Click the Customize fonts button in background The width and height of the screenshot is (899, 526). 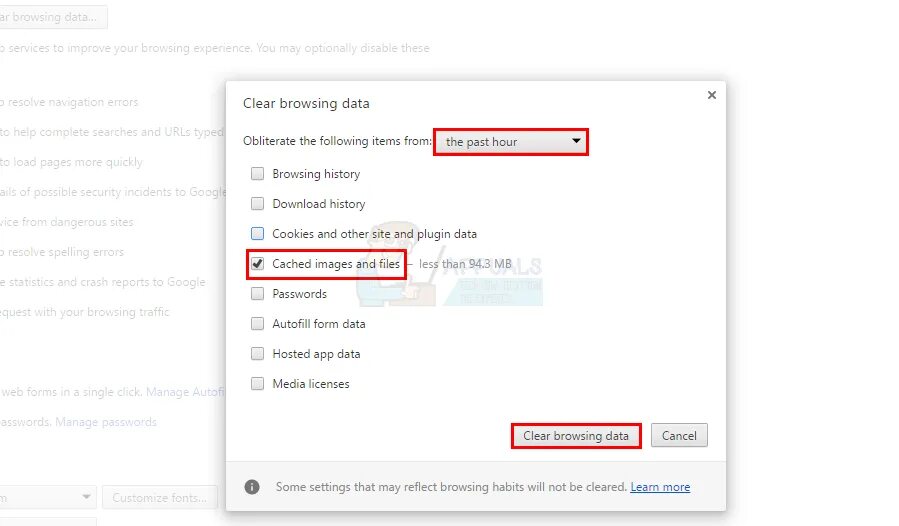160,497
